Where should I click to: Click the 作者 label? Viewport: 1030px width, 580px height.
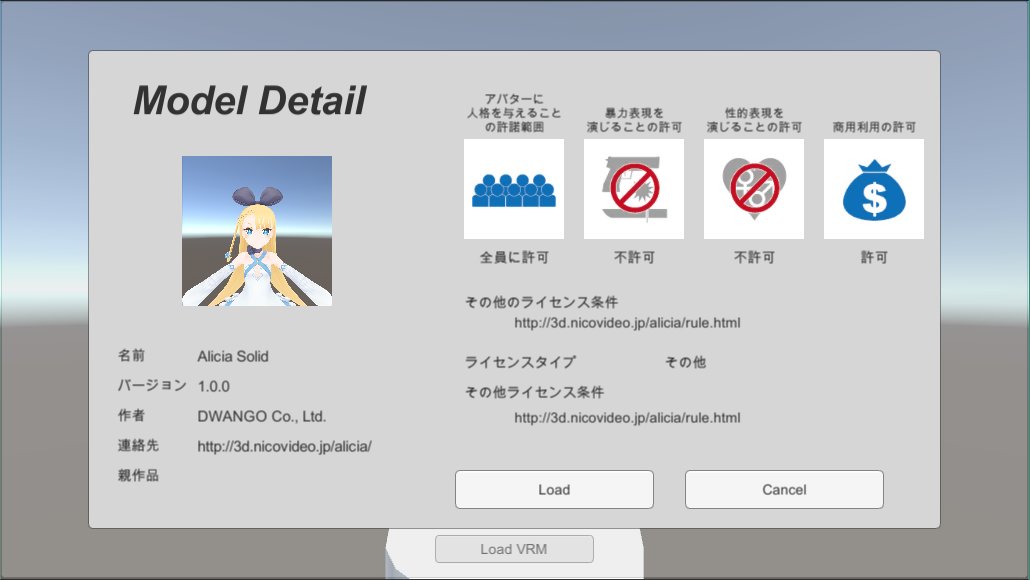[x=131, y=415]
